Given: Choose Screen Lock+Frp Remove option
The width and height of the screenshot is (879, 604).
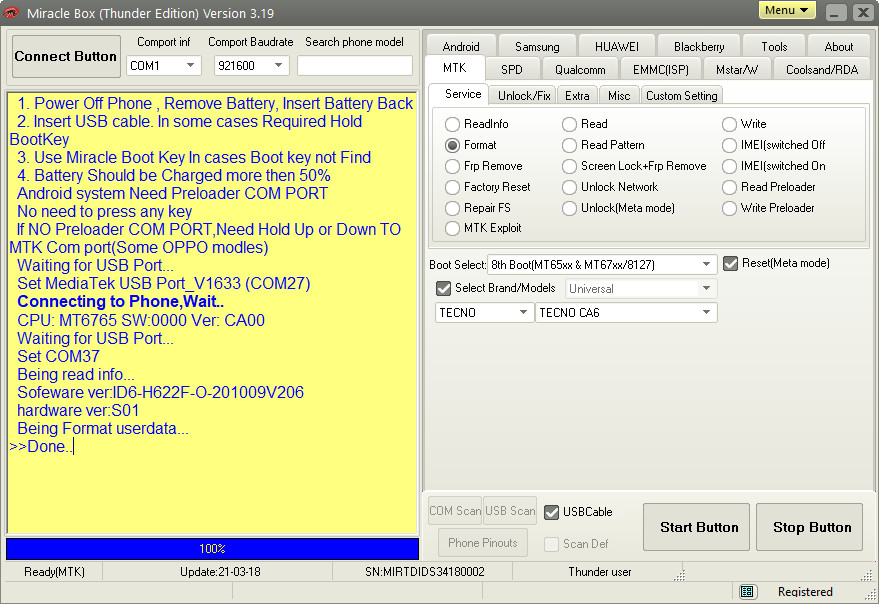Looking at the screenshot, I should coord(634,167).
